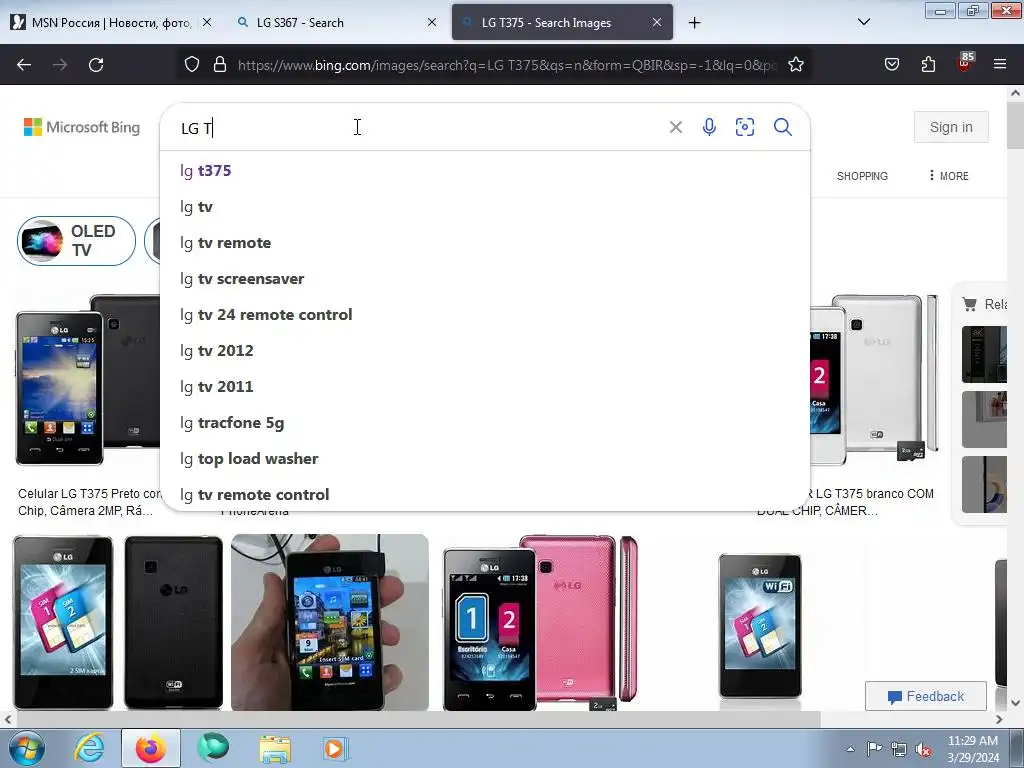The image size is (1024, 768).
Task: Choose suggestion 'lg tv 24 remote control'
Action: (x=485, y=315)
